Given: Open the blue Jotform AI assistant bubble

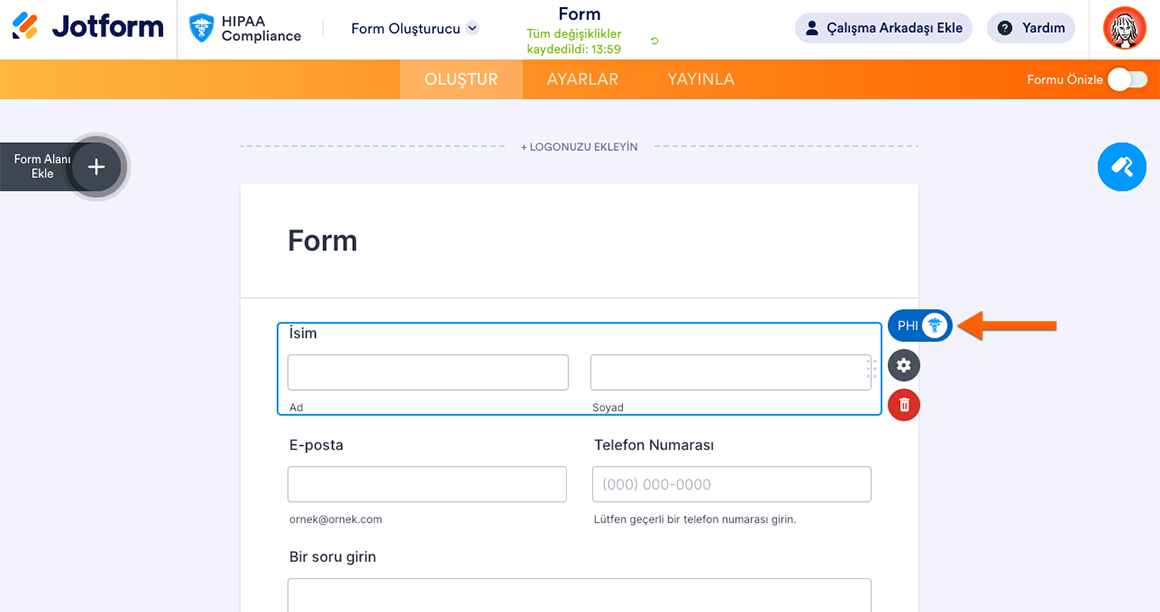Looking at the screenshot, I should (x=1121, y=167).
